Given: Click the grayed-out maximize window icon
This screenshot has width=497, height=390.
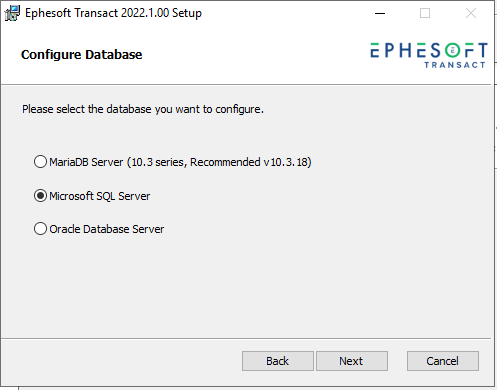Looking at the screenshot, I should click(425, 13).
